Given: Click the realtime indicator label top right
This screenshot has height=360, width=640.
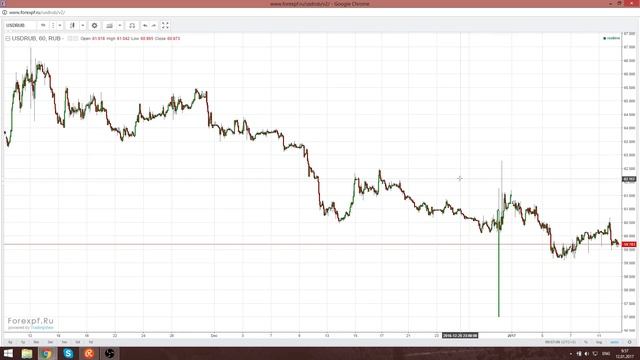Looking at the screenshot, I should pyautogui.click(x=611, y=38).
